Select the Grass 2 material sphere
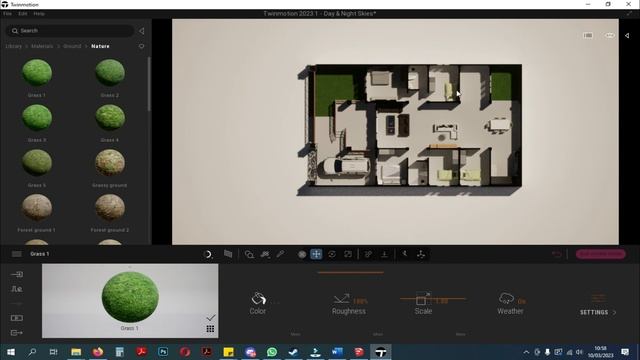The height and width of the screenshot is (360, 640). click(x=110, y=73)
